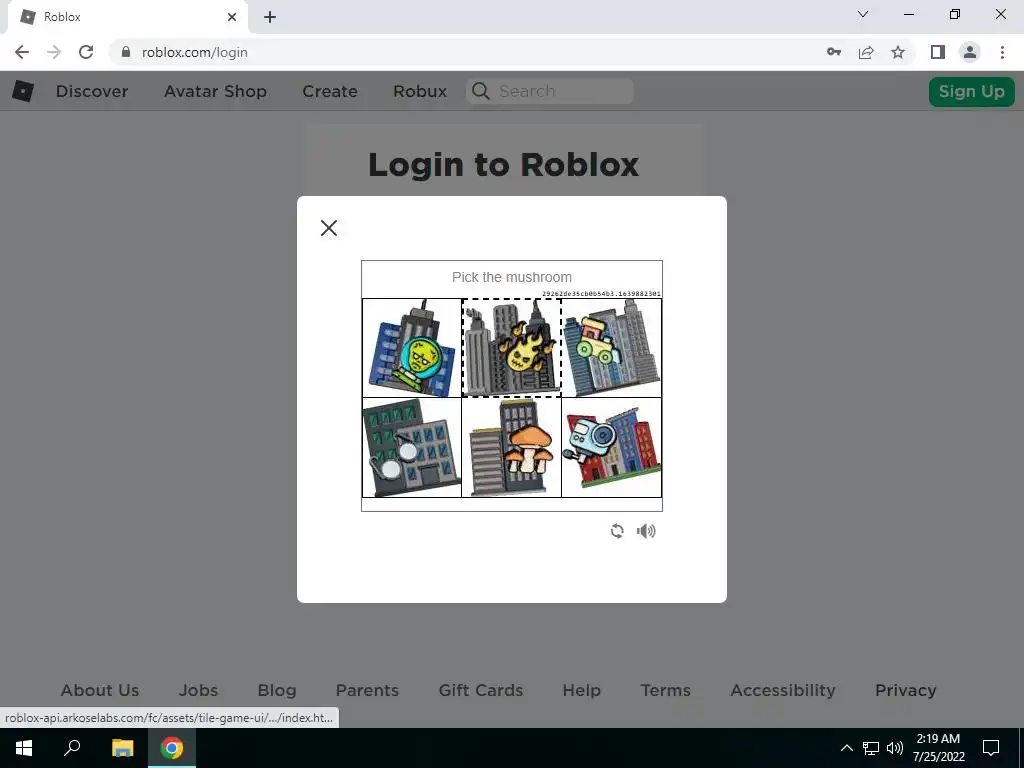This screenshot has width=1024, height=768.
Task: Open the Parents footer link
Action: pos(367,690)
